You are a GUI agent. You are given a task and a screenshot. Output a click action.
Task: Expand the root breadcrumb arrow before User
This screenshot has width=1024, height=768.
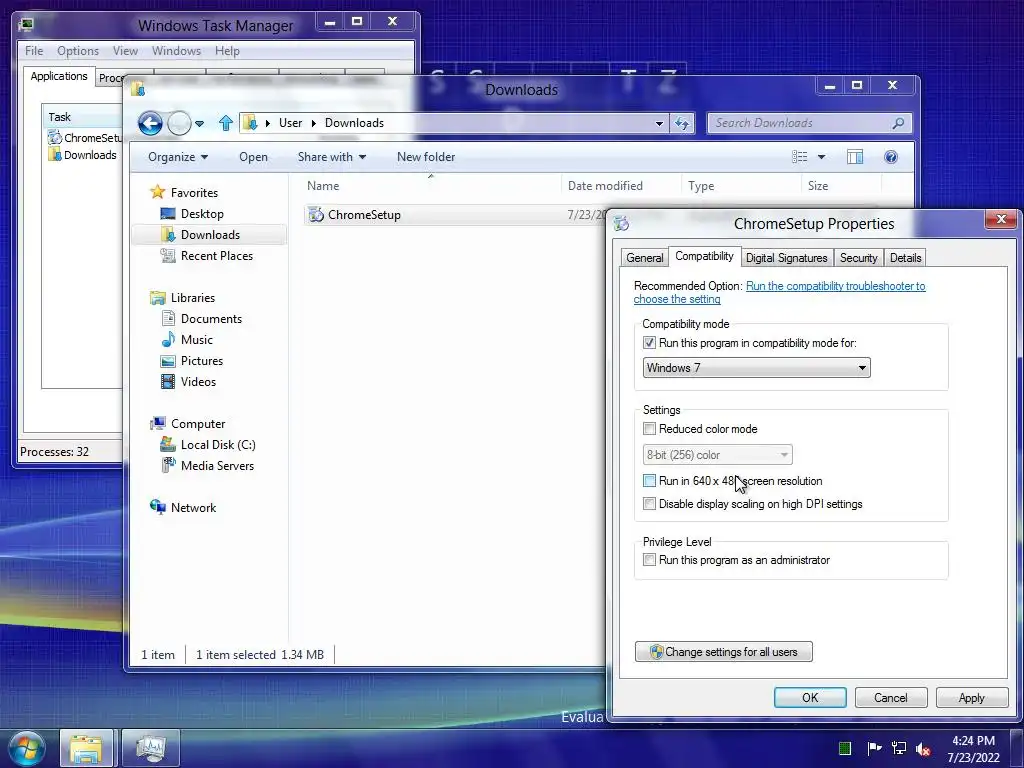coord(267,123)
